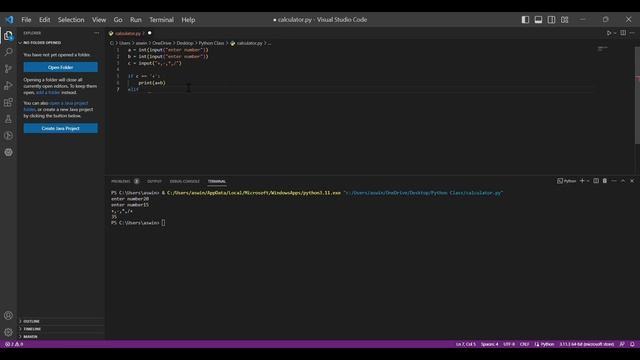Open the Search view in activity bar
This screenshot has width=640, height=360.
click(x=8, y=52)
